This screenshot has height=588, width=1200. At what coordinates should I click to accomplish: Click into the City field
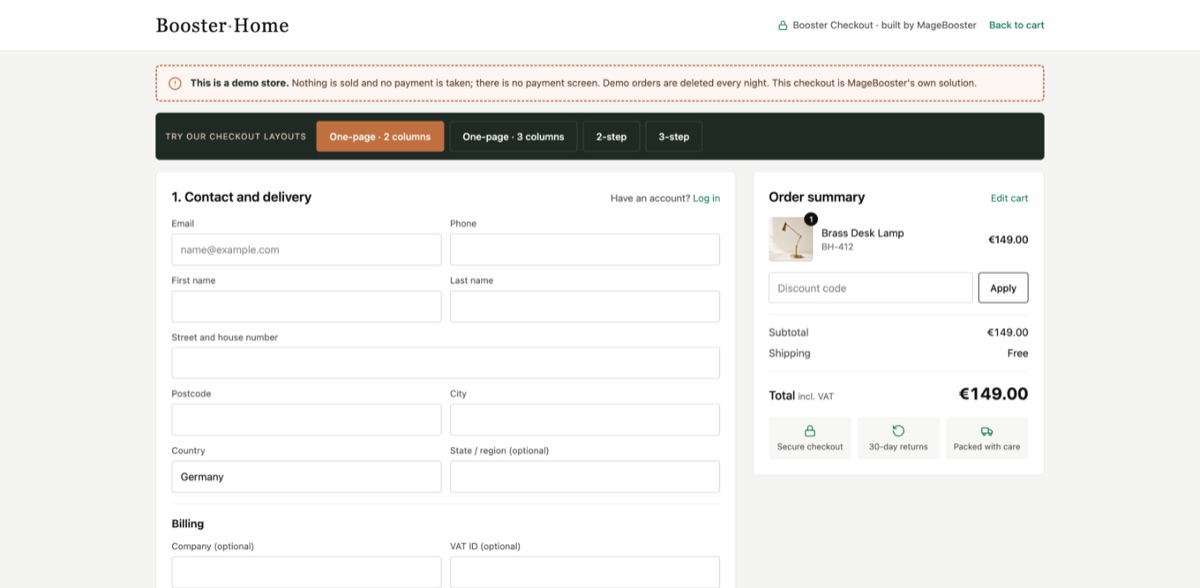click(x=585, y=420)
